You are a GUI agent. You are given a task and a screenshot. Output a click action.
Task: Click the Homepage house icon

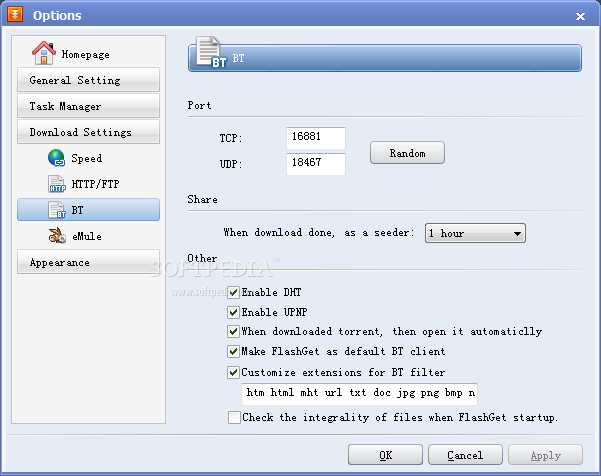tap(44, 53)
